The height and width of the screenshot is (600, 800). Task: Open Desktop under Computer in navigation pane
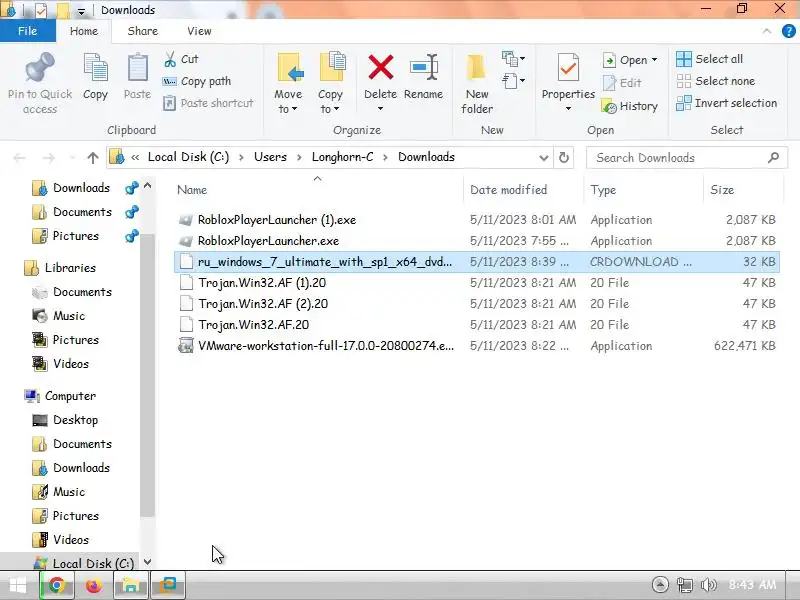coord(75,420)
